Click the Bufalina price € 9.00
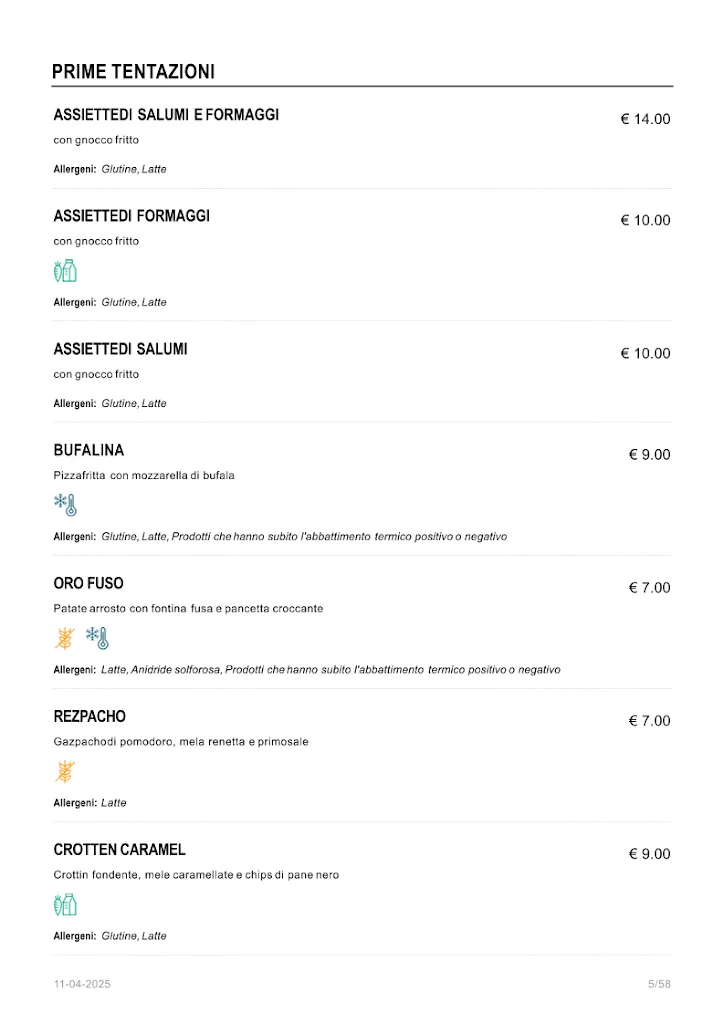The height and width of the screenshot is (1024, 724). point(649,454)
